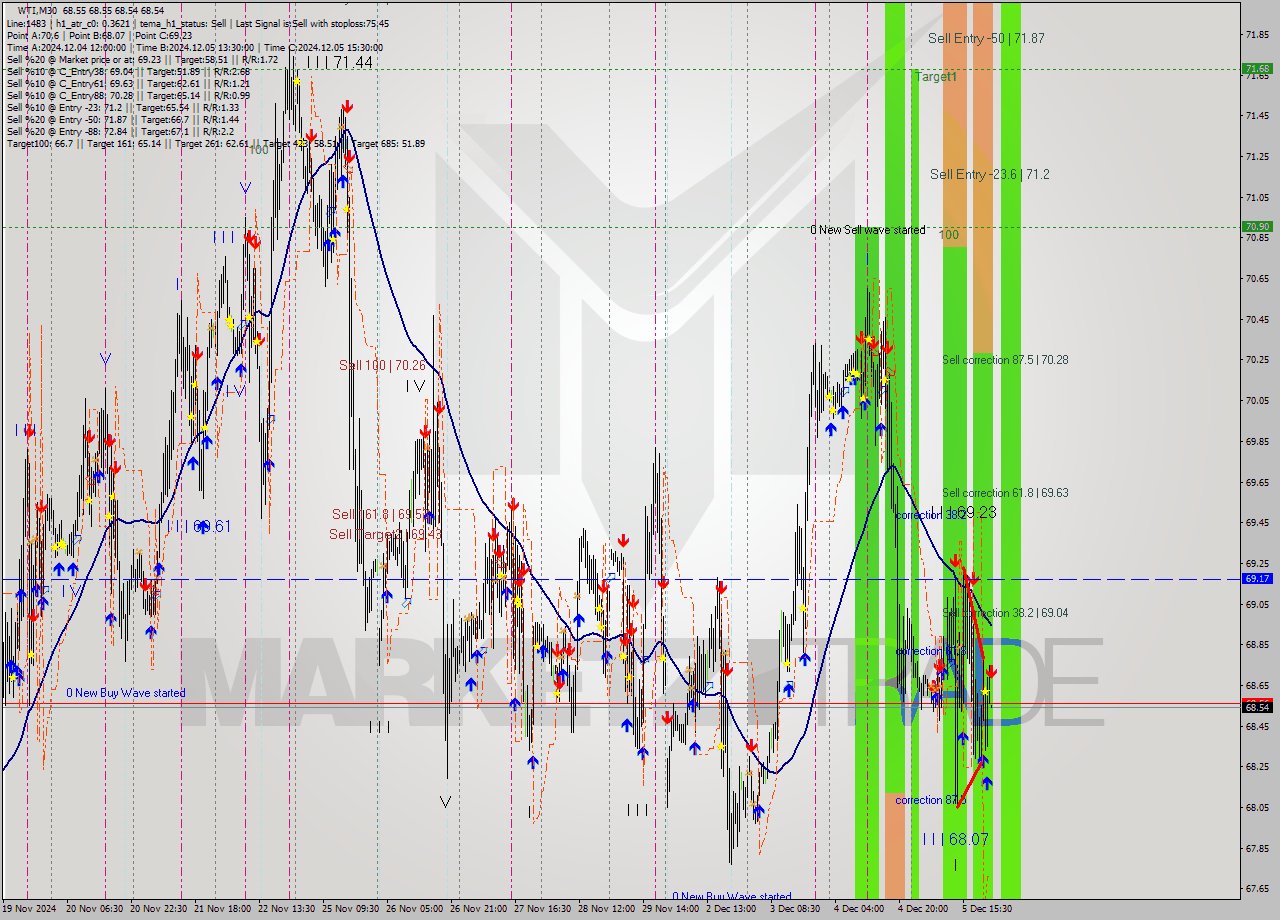The height and width of the screenshot is (920, 1280).
Task: Select the 70.05 price axis label
Action: pyautogui.click(x=1257, y=400)
